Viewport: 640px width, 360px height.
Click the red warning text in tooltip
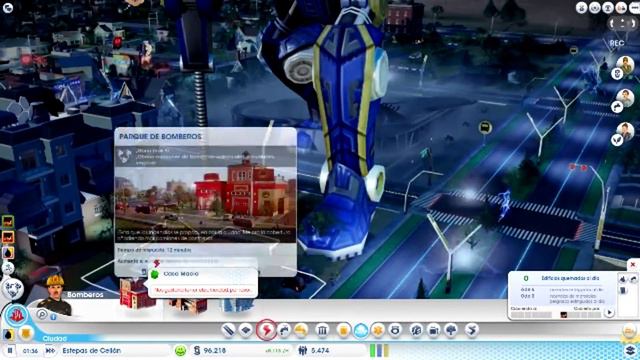coord(203,290)
